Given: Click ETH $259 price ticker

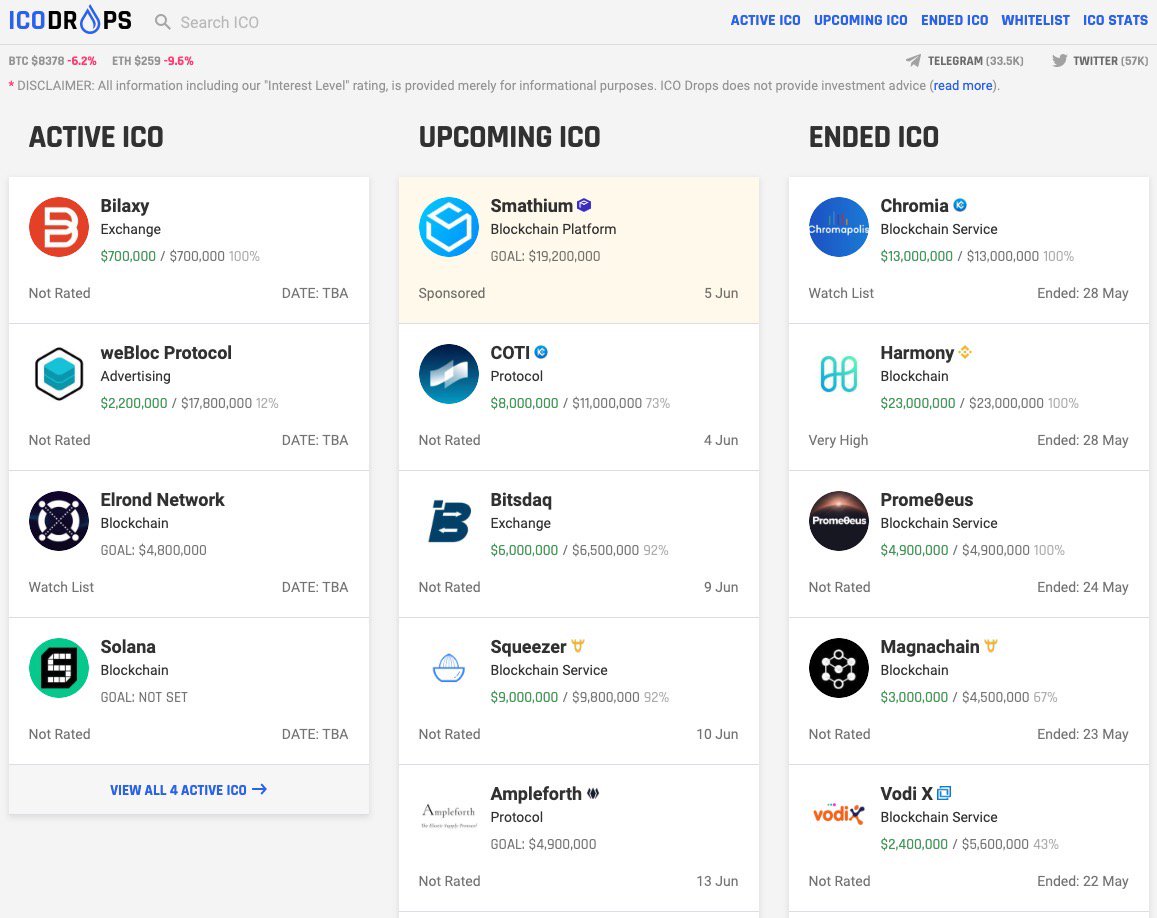Looking at the screenshot, I should [x=153, y=61].
